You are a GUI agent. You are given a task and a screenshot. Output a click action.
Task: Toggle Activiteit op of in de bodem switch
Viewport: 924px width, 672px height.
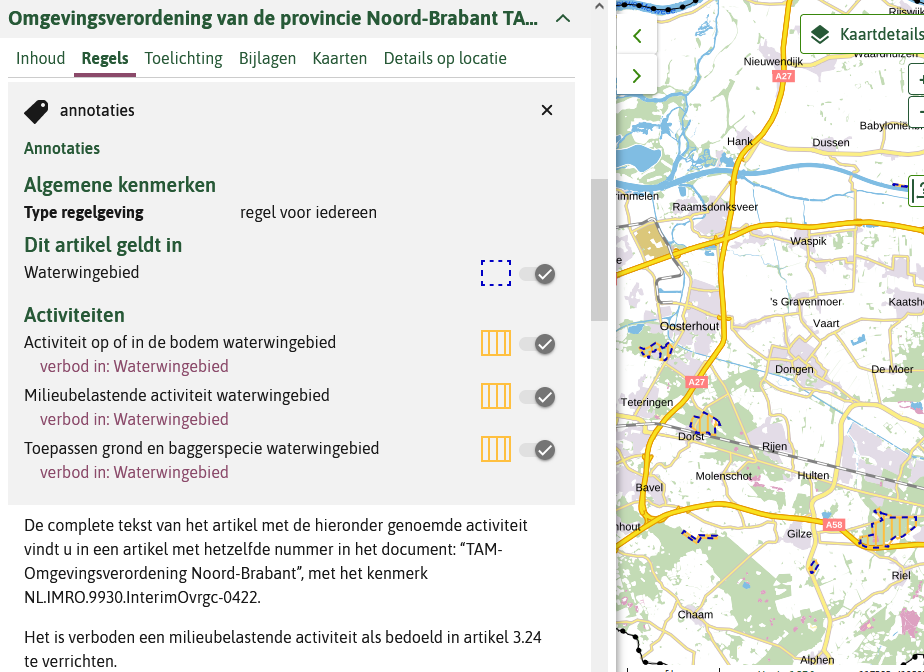[x=537, y=344]
